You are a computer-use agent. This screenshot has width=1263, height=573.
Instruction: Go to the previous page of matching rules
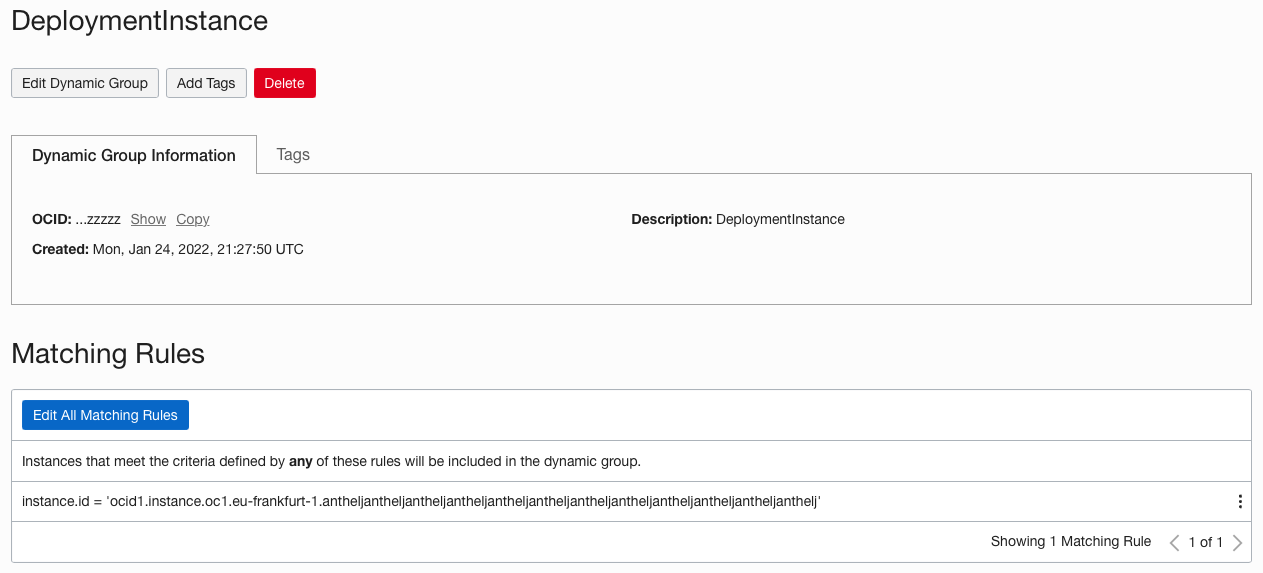pyautogui.click(x=1174, y=542)
